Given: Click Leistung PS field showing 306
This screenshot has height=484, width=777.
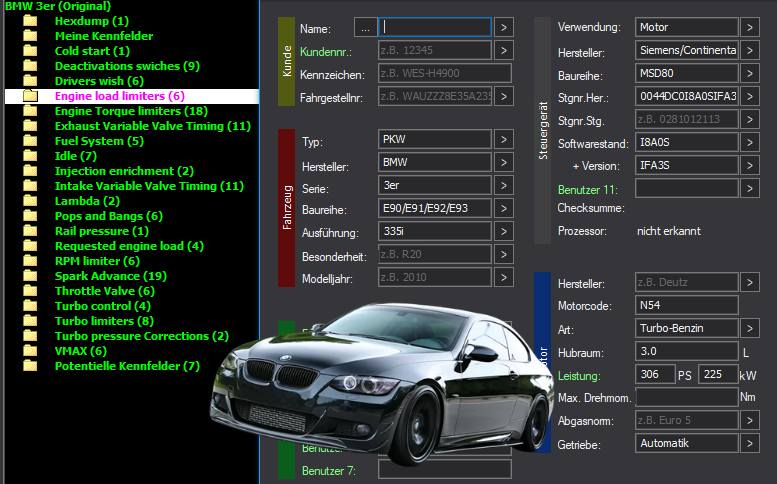Looking at the screenshot, I should click(x=655, y=374).
